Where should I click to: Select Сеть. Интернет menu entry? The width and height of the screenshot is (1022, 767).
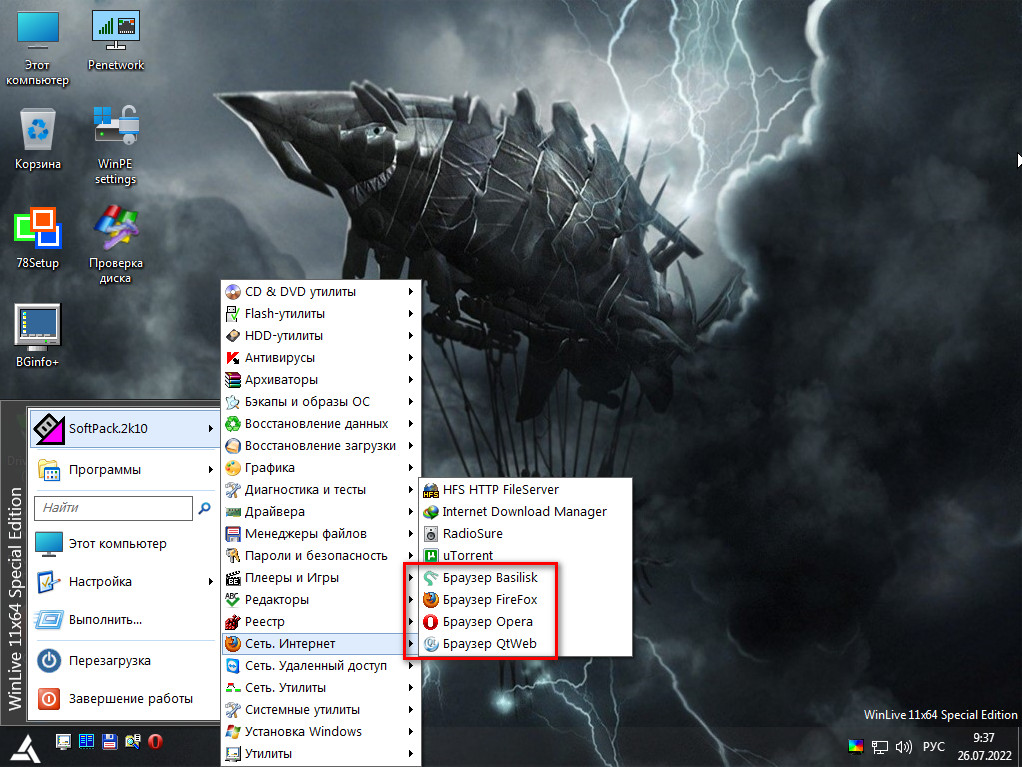(x=321, y=644)
